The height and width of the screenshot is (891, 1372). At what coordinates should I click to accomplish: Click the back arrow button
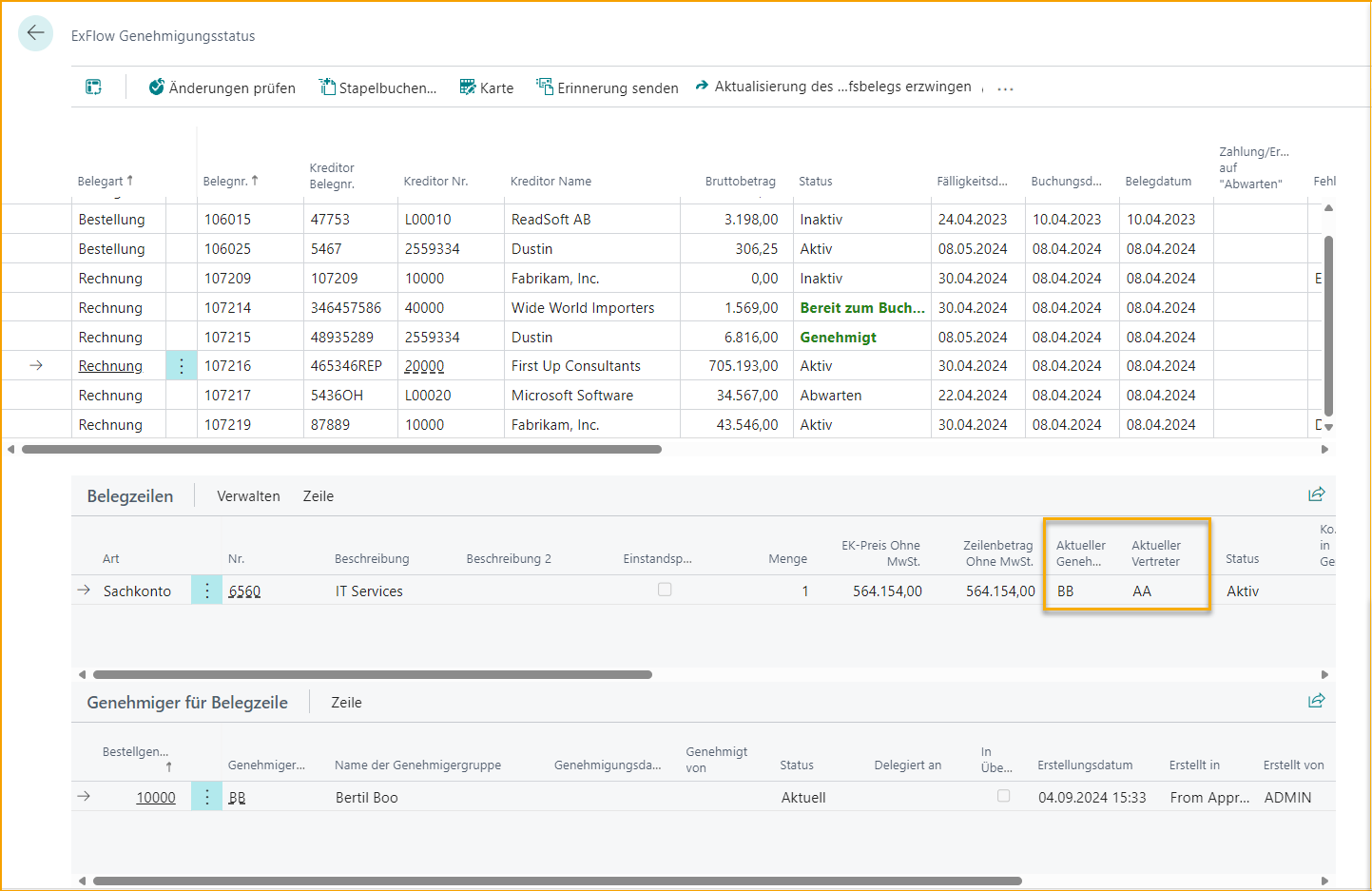pos(35,34)
